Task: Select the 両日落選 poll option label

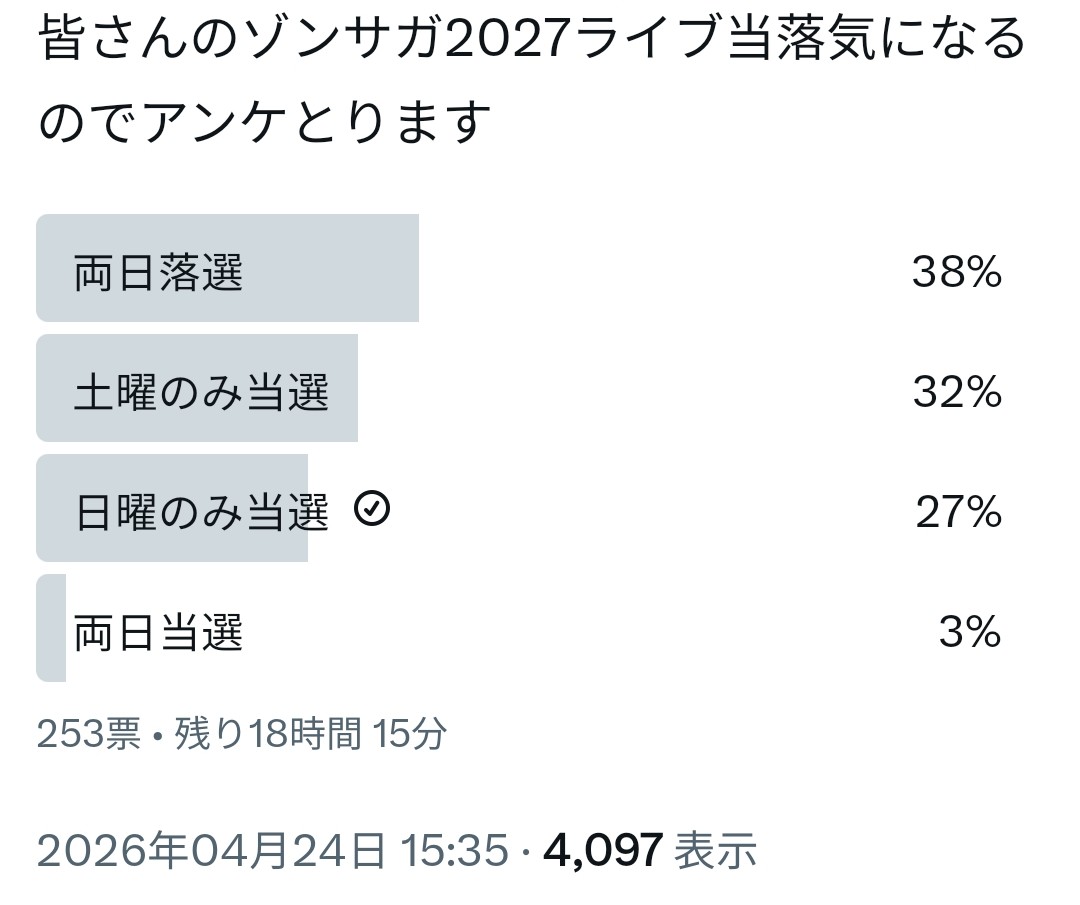Action: (x=159, y=272)
